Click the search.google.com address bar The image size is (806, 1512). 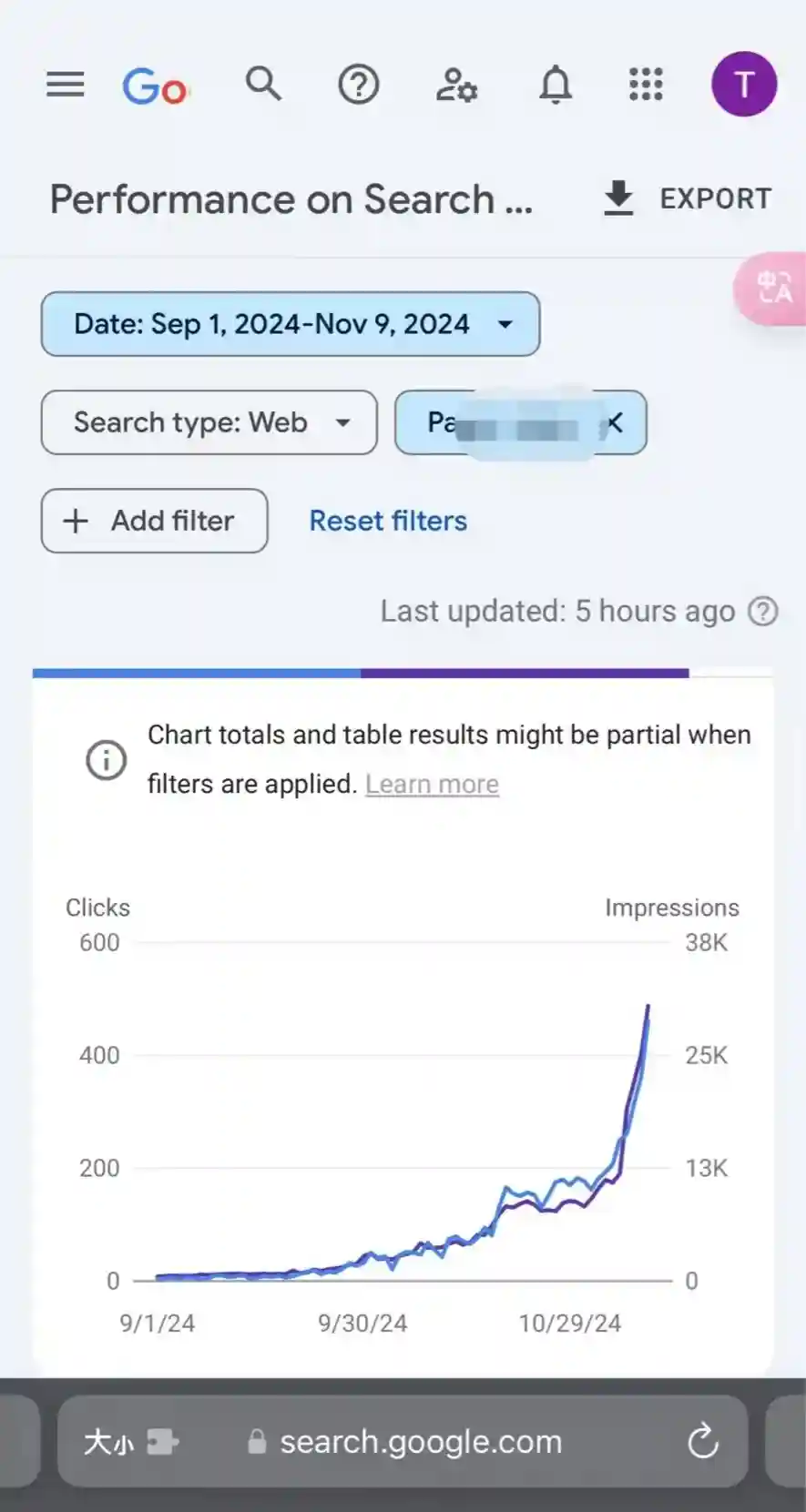pos(421,1441)
